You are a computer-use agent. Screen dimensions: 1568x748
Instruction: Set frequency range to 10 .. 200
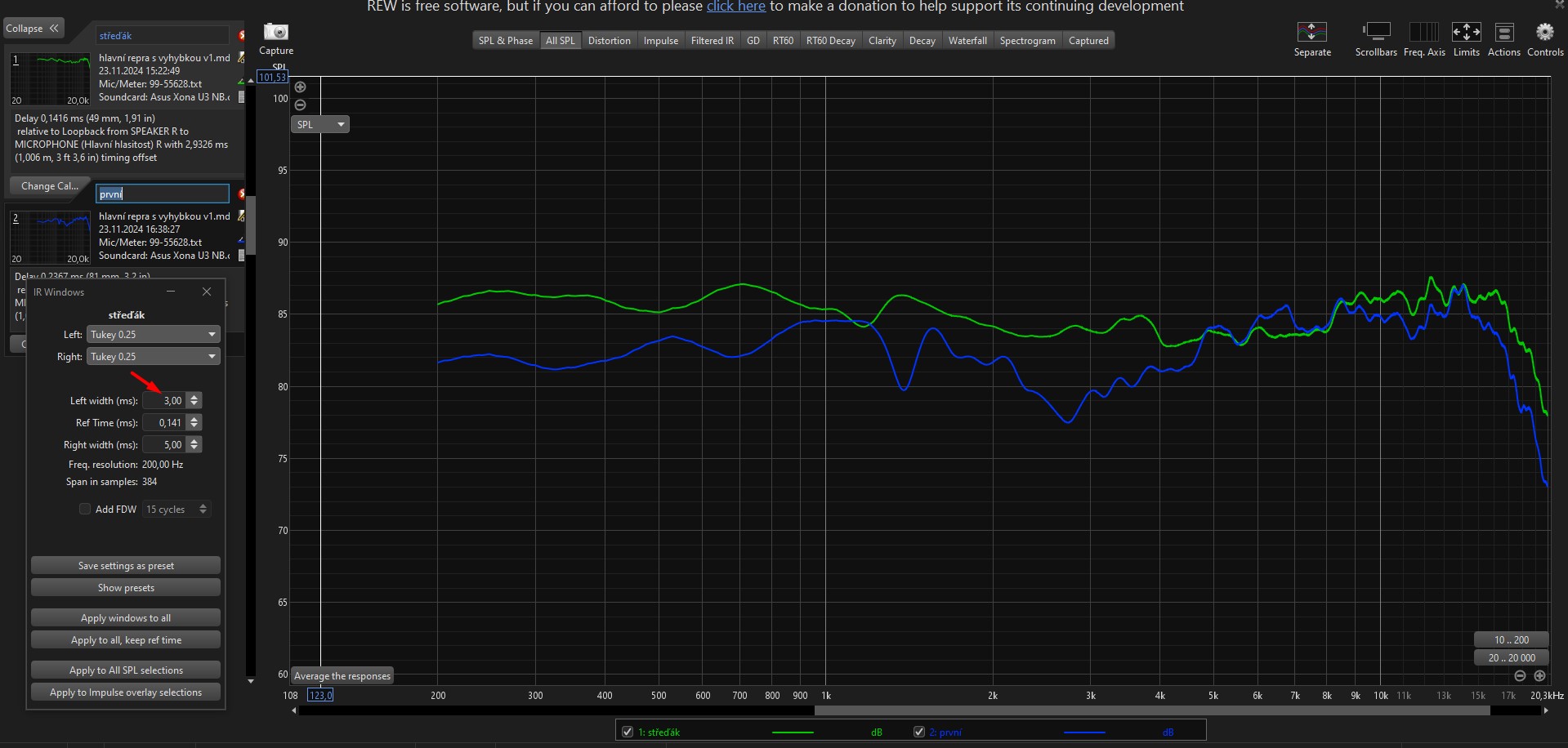[1511, 640]
